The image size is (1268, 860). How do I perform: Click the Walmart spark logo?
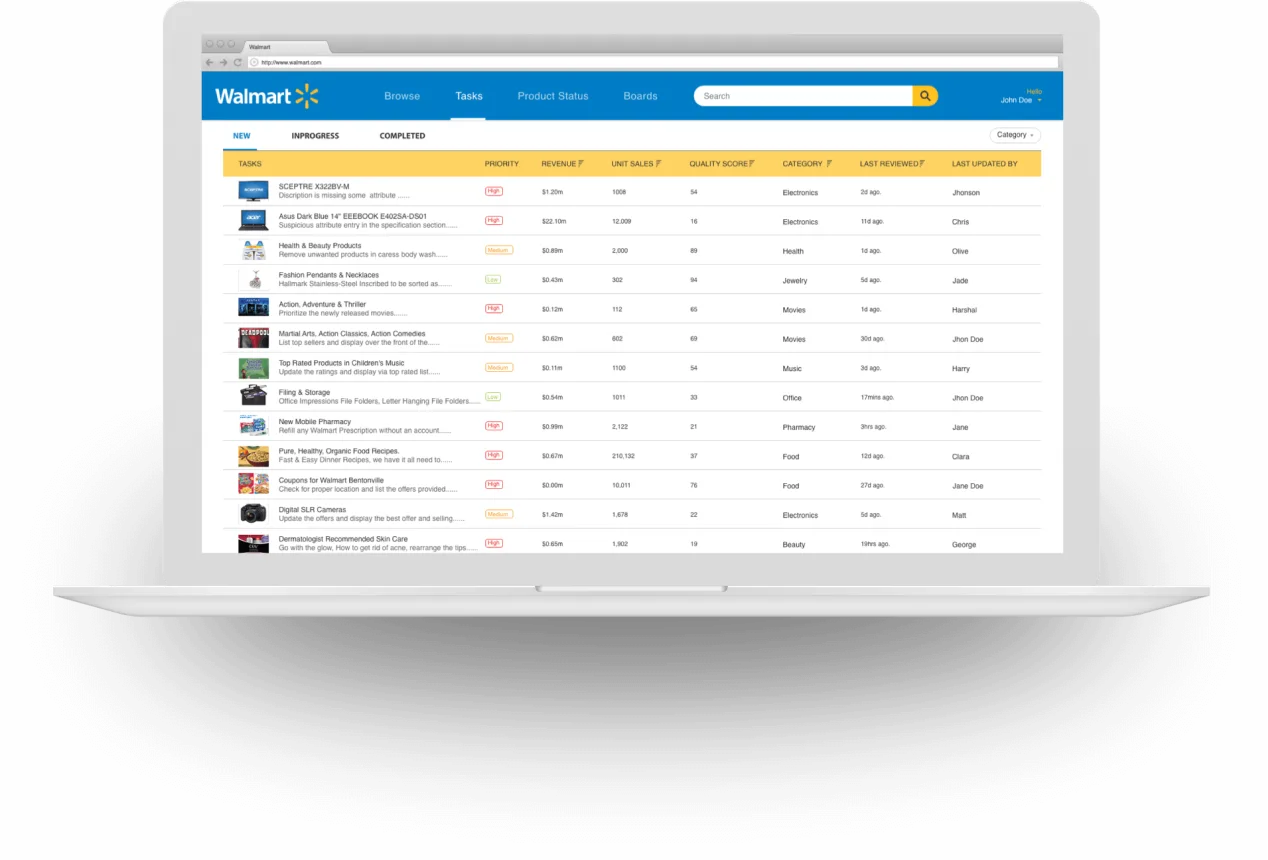coord(307,96)
